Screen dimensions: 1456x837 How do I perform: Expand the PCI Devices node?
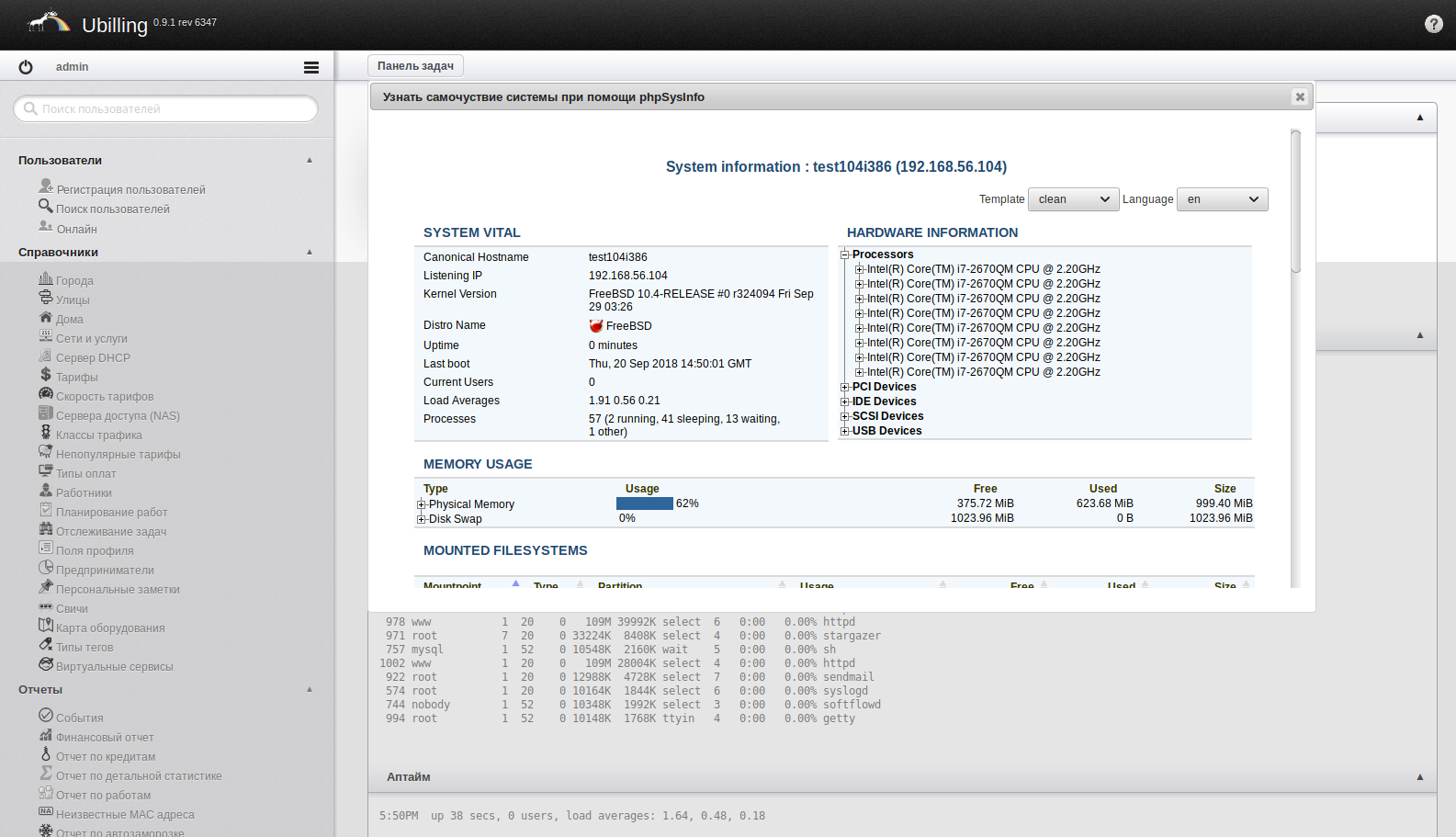845,387
